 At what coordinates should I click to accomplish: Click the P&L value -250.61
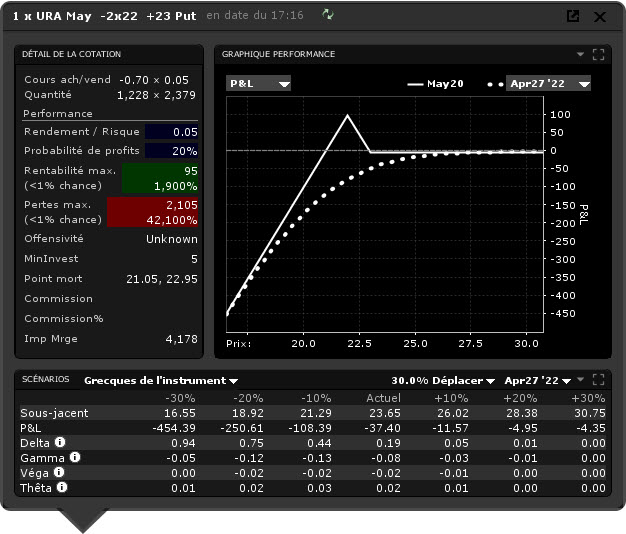tap(242, 428)
